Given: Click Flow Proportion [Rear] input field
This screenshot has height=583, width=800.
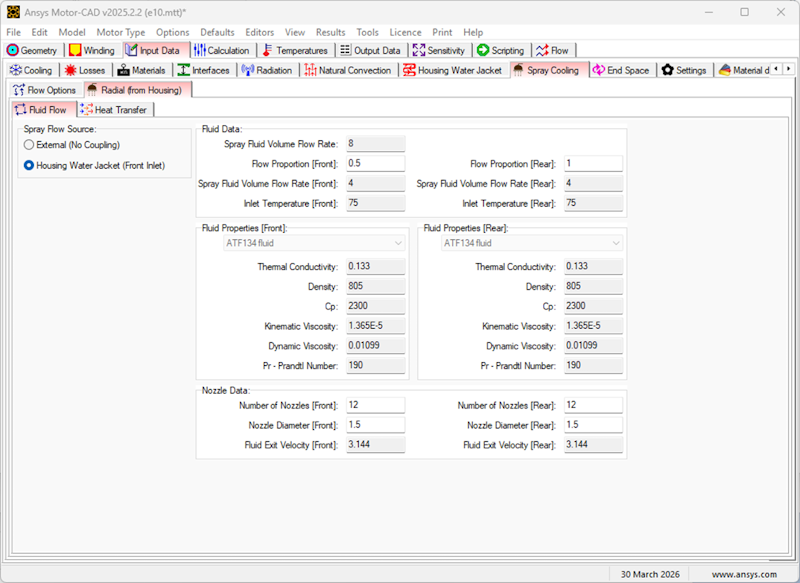Looking at the screenshot, I should 593,164.
